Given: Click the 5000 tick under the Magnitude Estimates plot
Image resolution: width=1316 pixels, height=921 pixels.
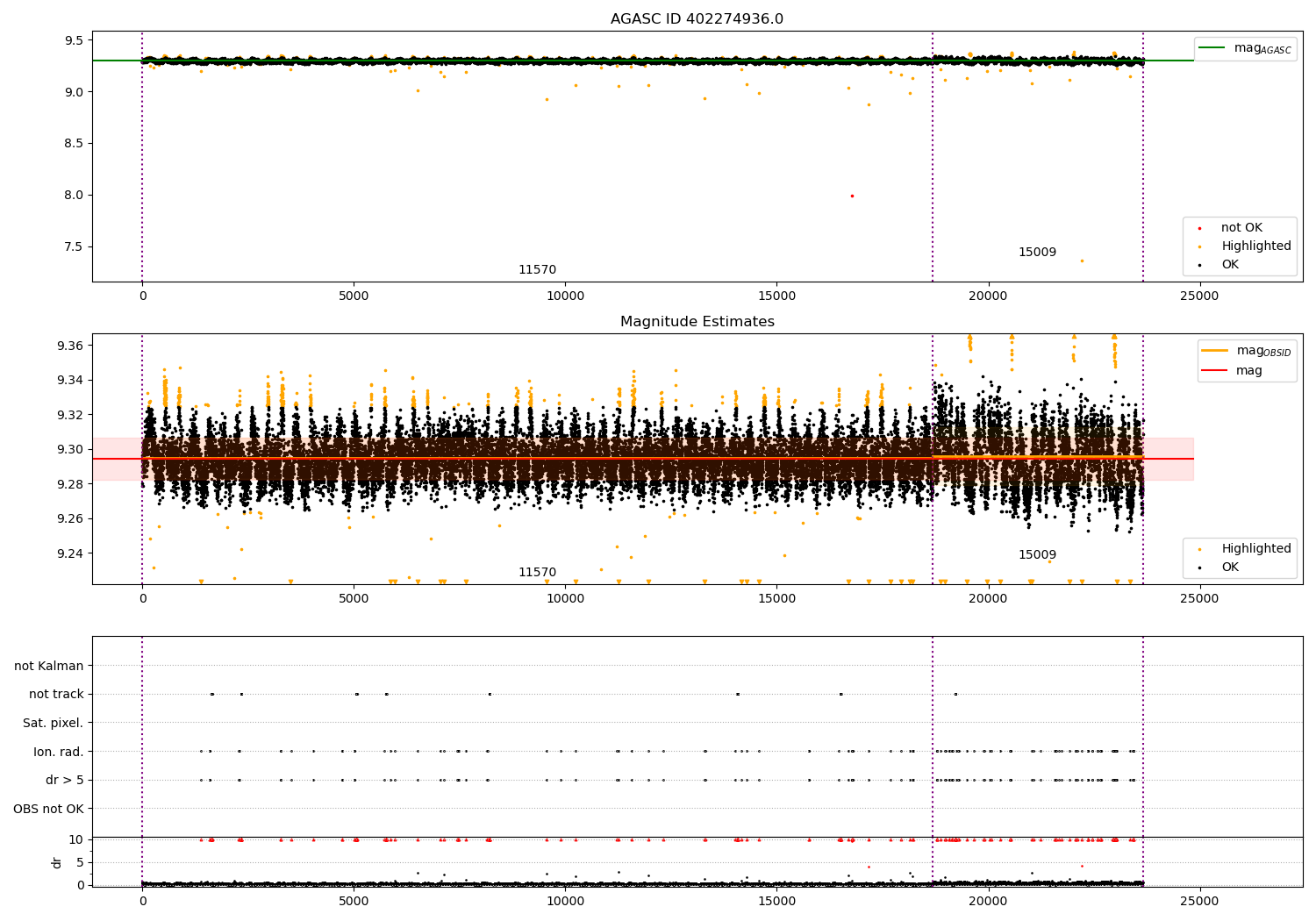Looking at the screenshot, I should [354, 599].
